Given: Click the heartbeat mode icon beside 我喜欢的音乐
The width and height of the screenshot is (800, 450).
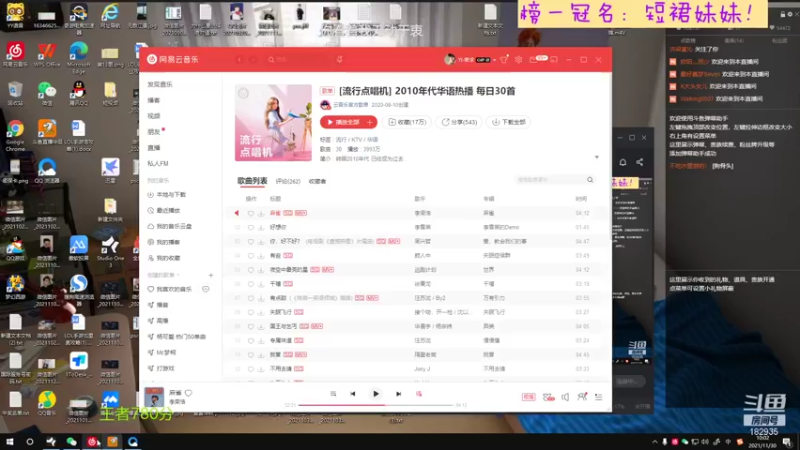Looking at the screenshot, I should (206, 289).
